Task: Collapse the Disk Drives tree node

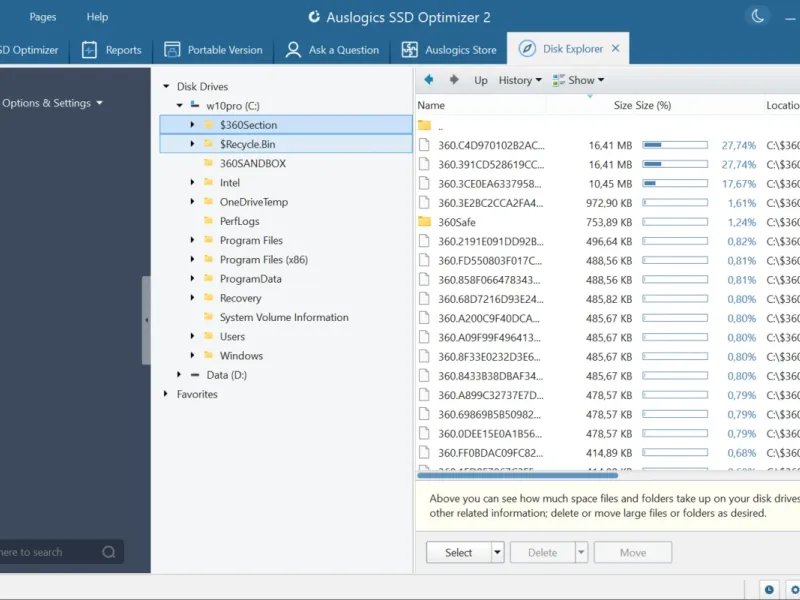Action: 166,86
